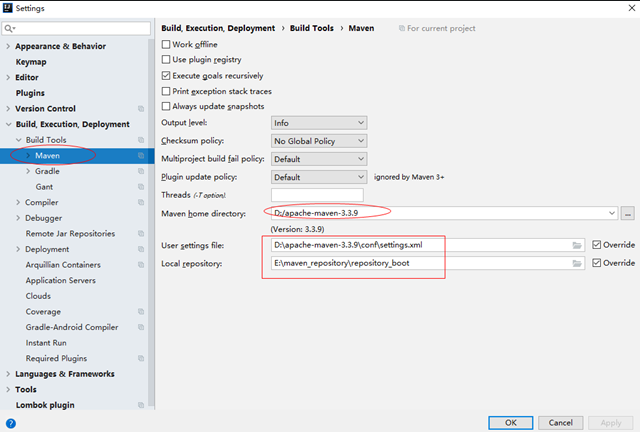Enable Use plugin registry checkbox
640x432 pixels.
click(166, 60)
